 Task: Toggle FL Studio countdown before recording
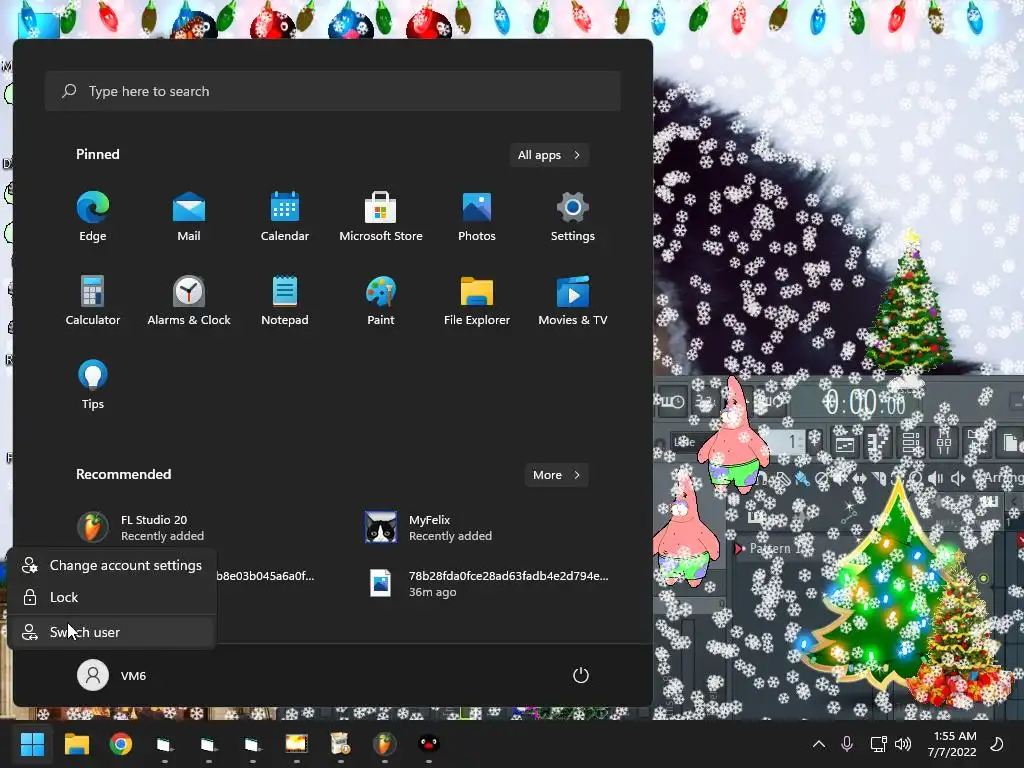pyautogui.click(x=706, y=402)
